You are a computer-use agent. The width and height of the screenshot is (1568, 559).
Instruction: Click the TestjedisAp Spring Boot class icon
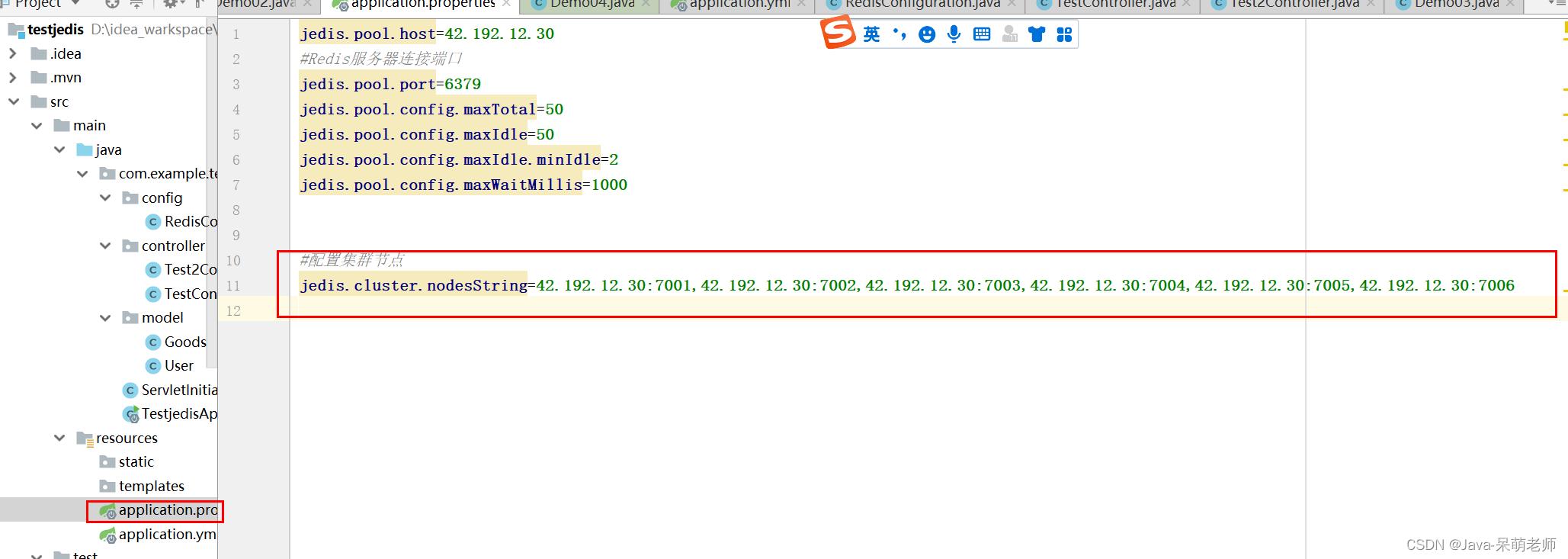[130, 414]
